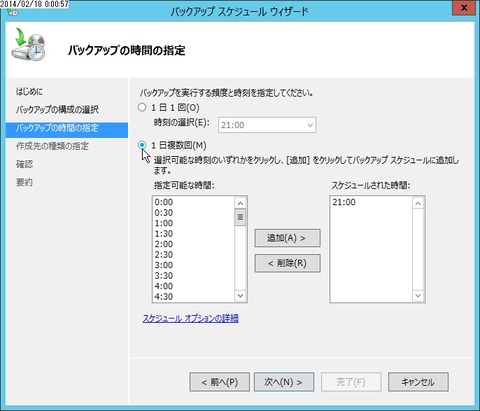Screen dimensions: 480x411
Task: Click down arrow of available times list
Action: (x=240, y=296)
